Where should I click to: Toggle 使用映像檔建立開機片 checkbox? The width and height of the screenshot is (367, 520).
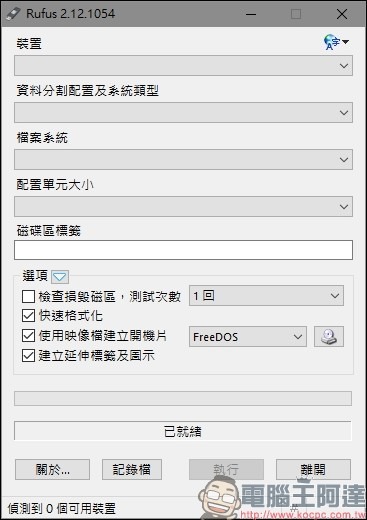[x=28, y=336]
